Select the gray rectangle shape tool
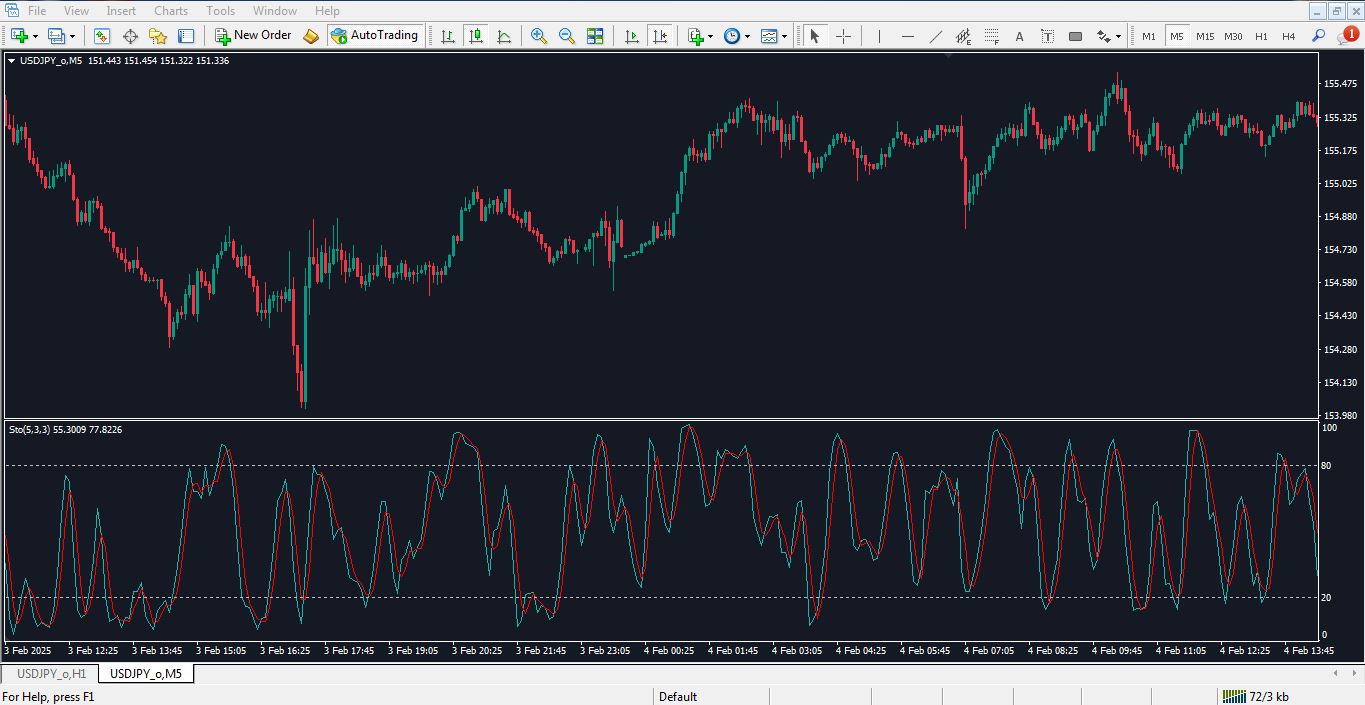This screenshot has width=1365, height=705. tap(1076, 36)
